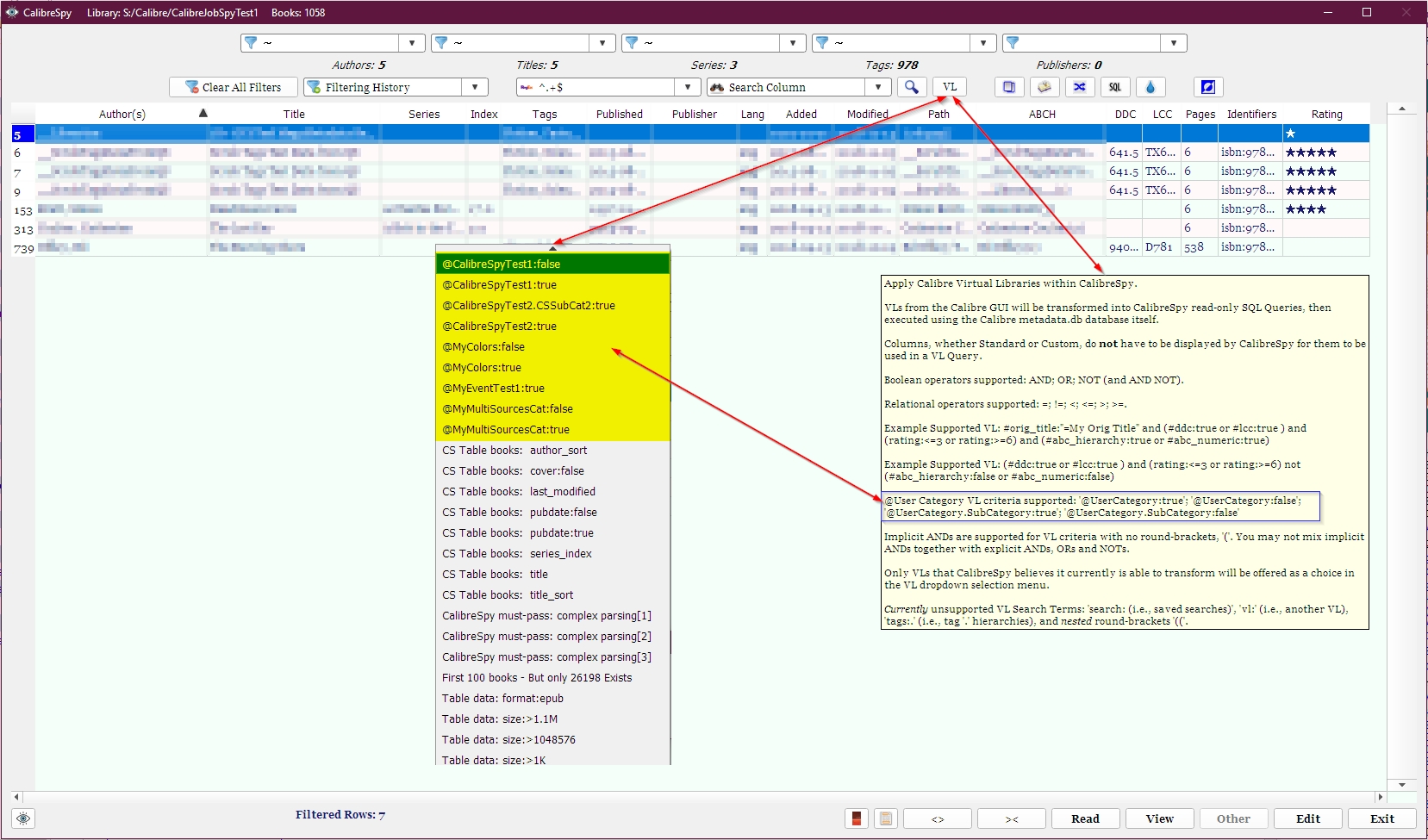Sort by Title column header
Screen dimensions: 1428x840
294,114
